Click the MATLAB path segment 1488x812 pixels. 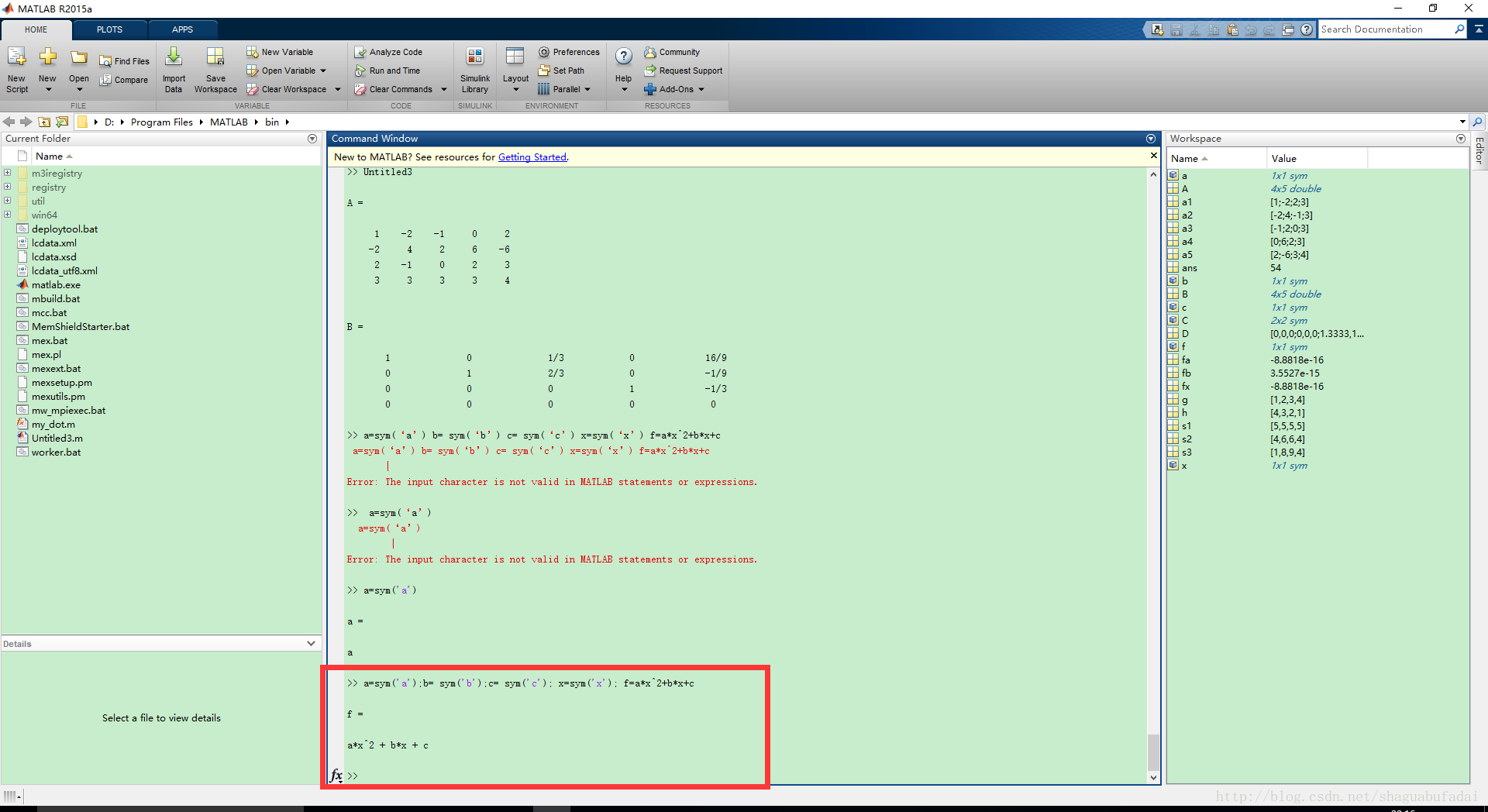[x=229, y=122]
